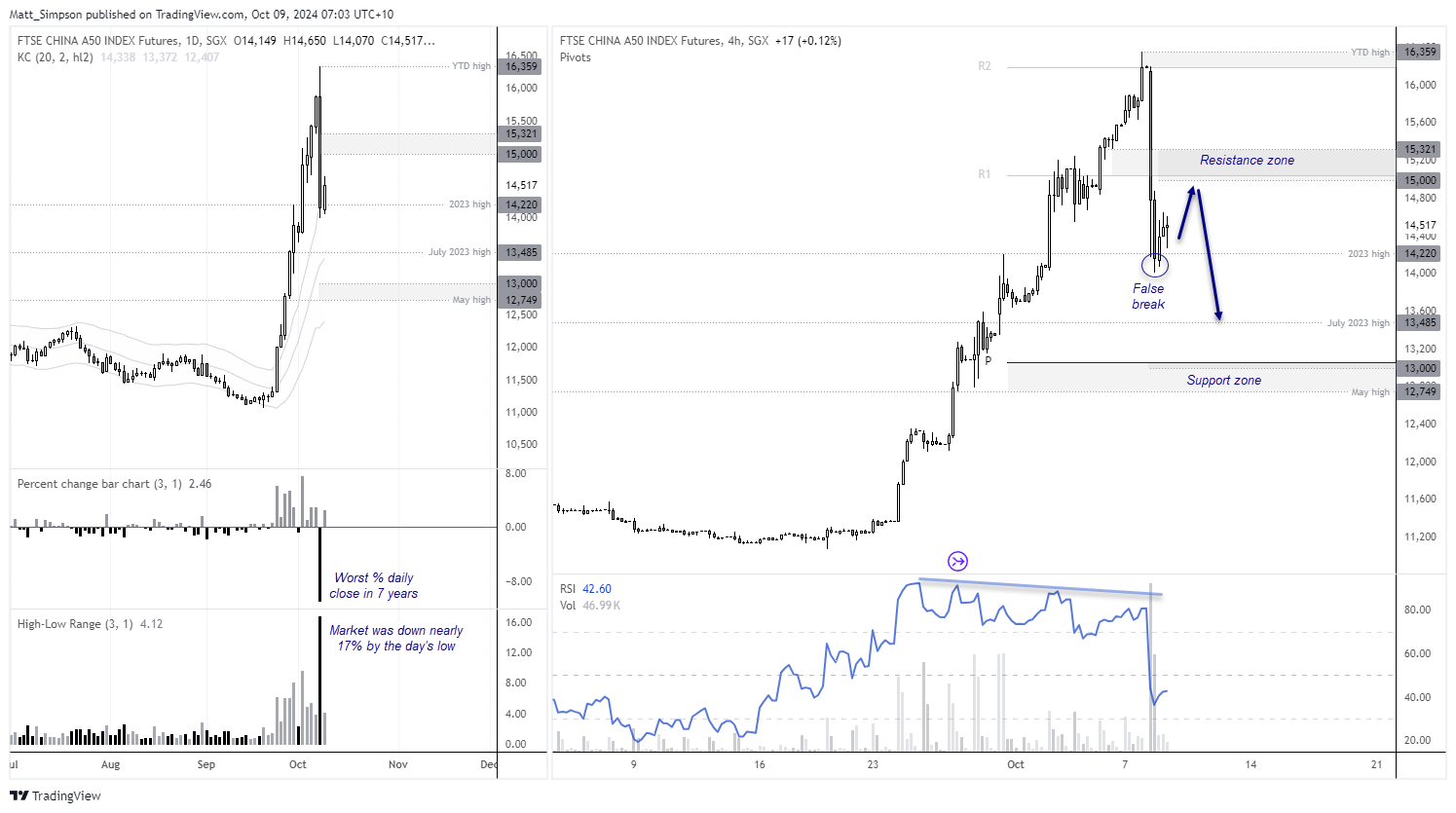Select the Support zone annotation text
The height and width of the screenshot is (813, 1456).
tap(1223, 381)
